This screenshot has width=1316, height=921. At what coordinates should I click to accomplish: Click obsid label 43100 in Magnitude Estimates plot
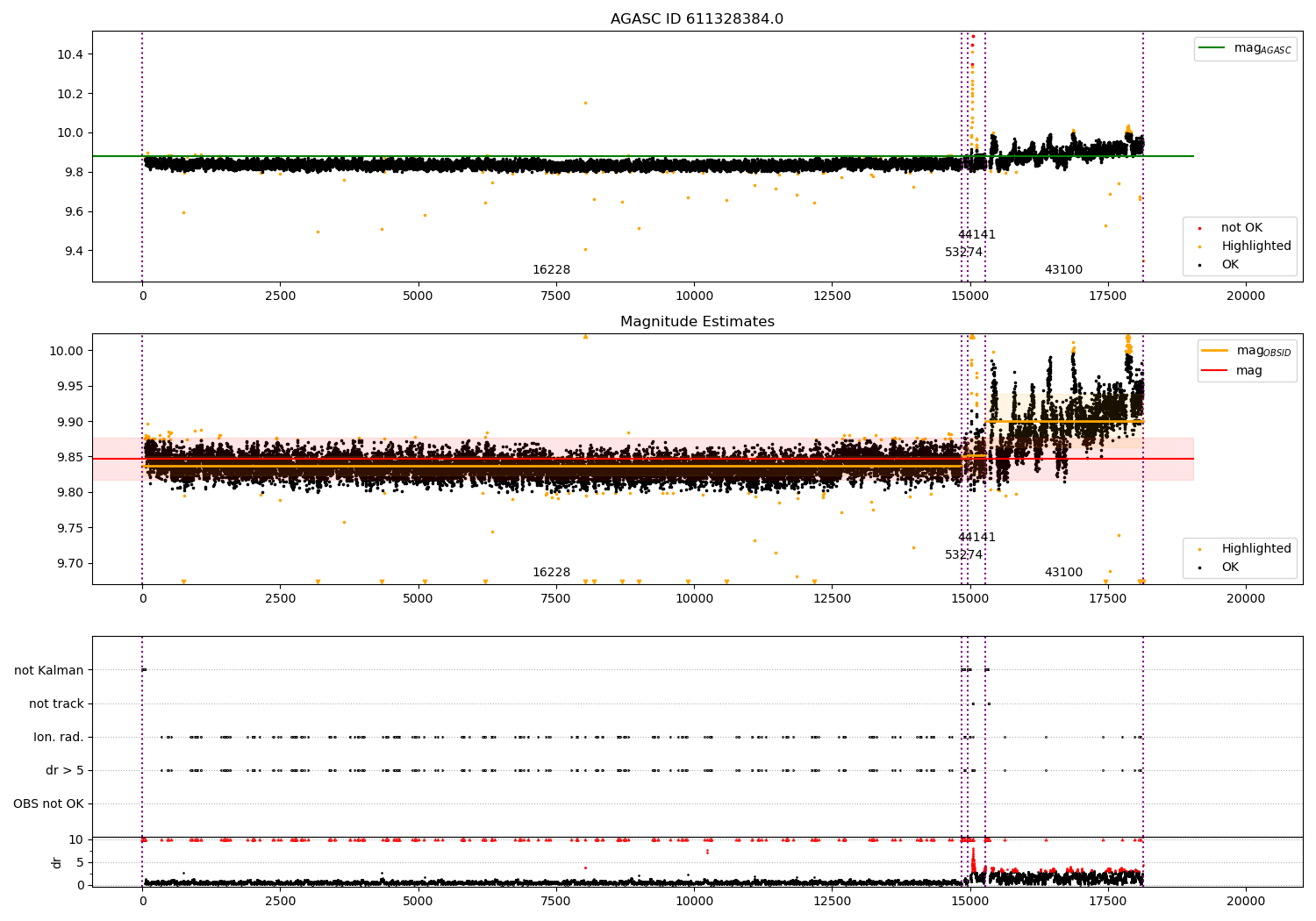click(1063, 573)
